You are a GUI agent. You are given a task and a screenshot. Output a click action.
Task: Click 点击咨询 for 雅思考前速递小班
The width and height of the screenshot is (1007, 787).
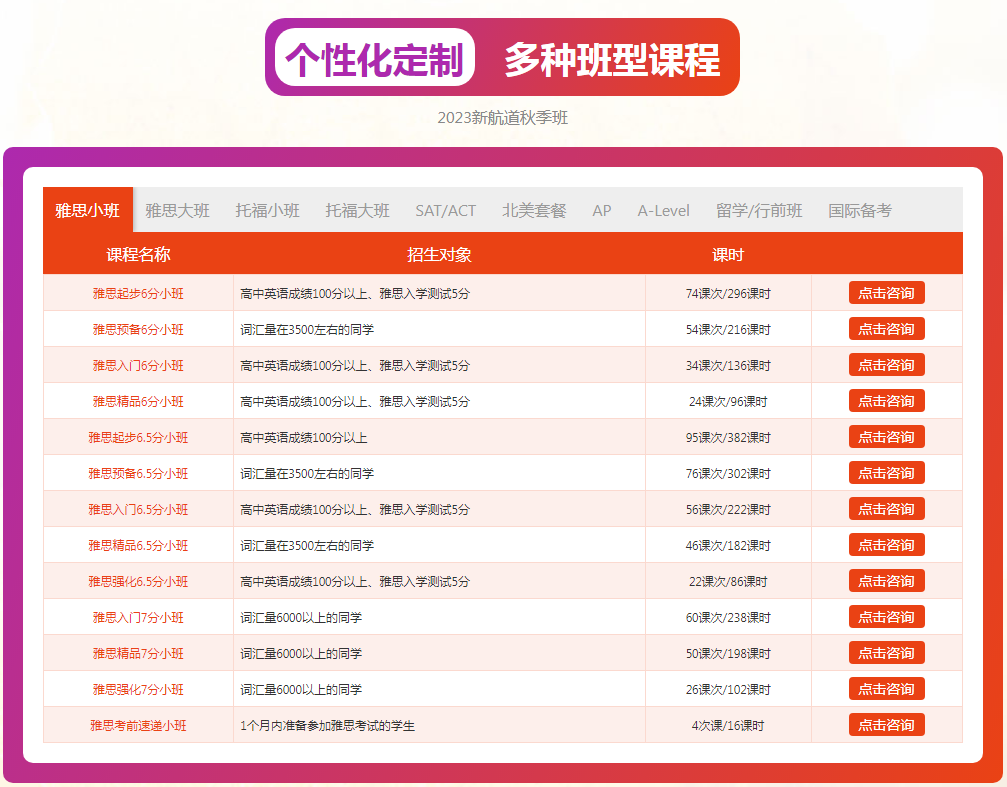pyautogui.click(x=886, y=725)
